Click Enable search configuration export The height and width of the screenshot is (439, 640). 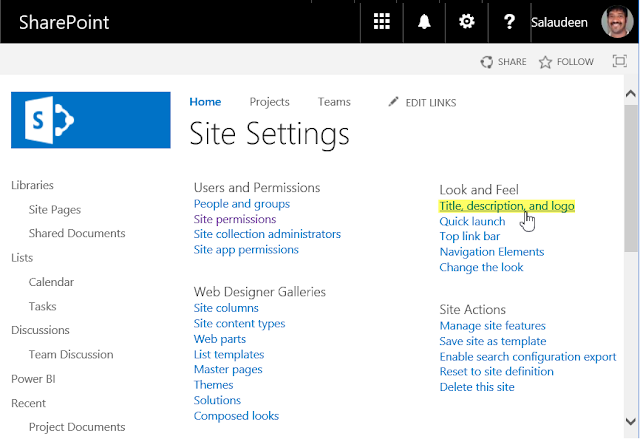coord(527,357)
